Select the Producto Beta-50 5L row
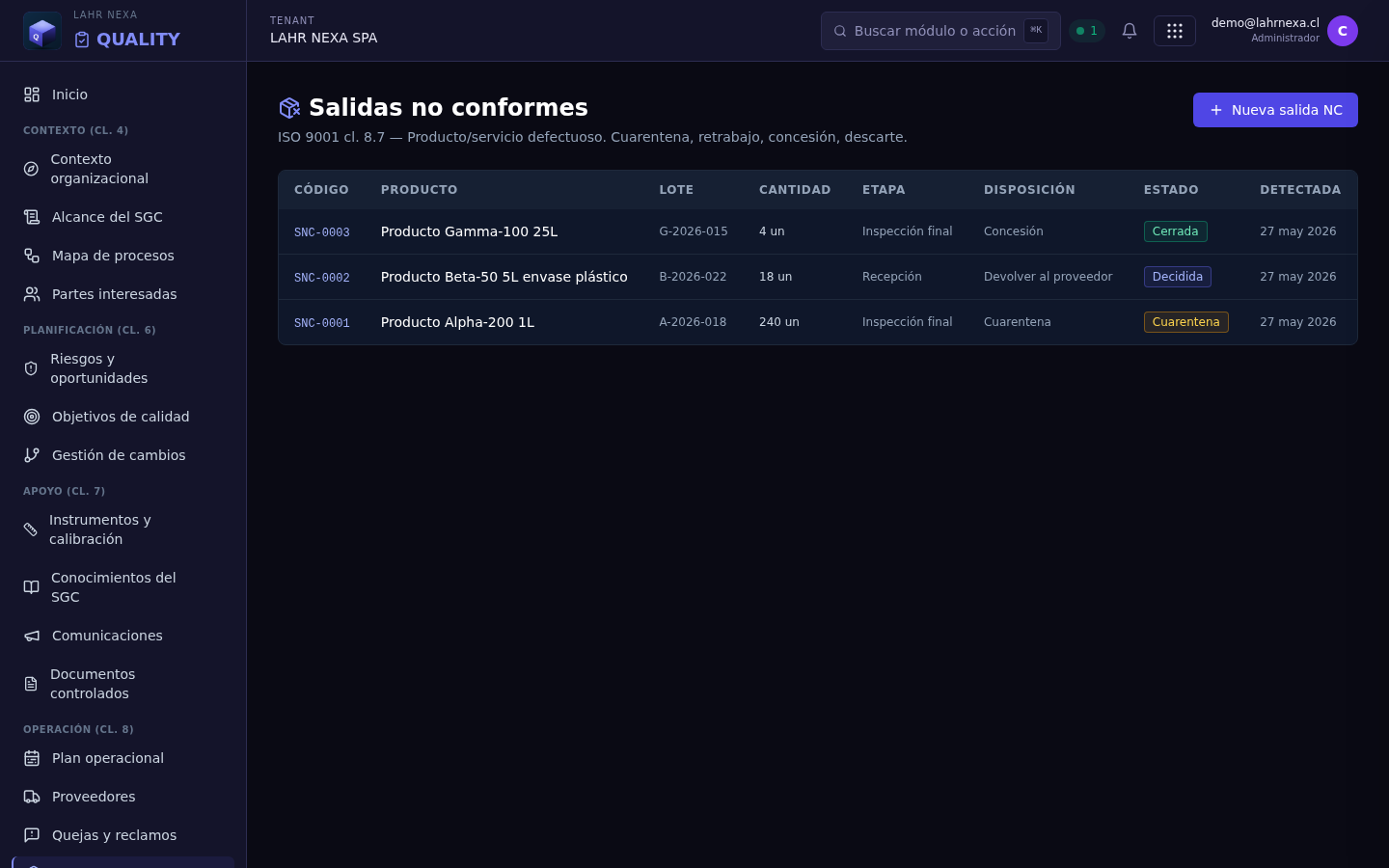This screenshot has height=868, width=1389. coord(818,277)
